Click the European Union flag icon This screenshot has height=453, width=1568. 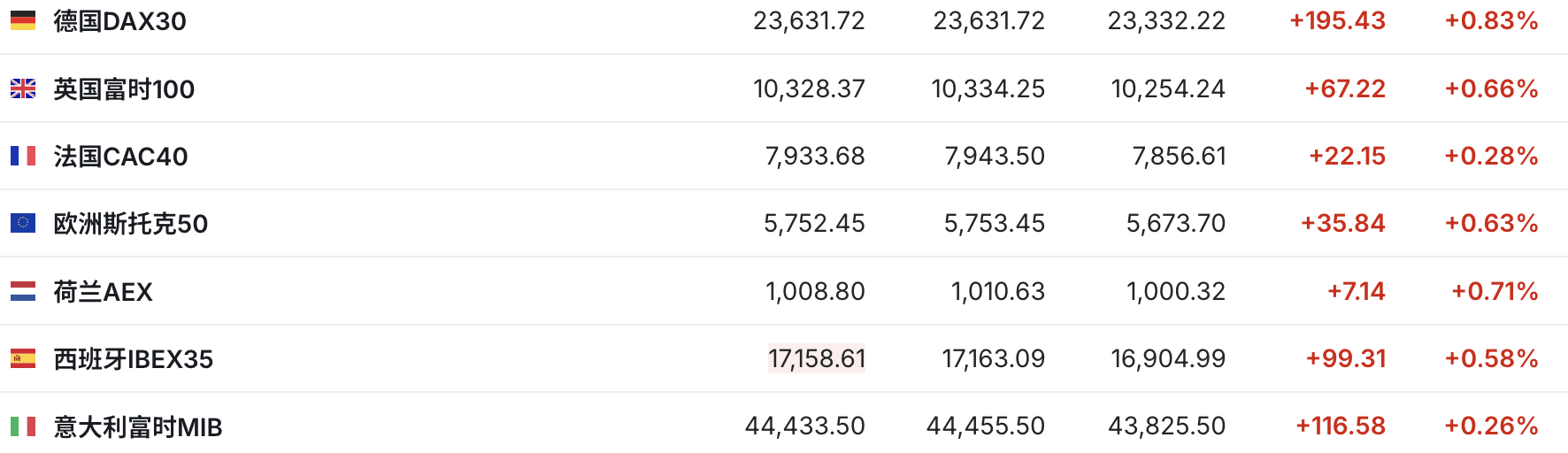coord(23,223)
